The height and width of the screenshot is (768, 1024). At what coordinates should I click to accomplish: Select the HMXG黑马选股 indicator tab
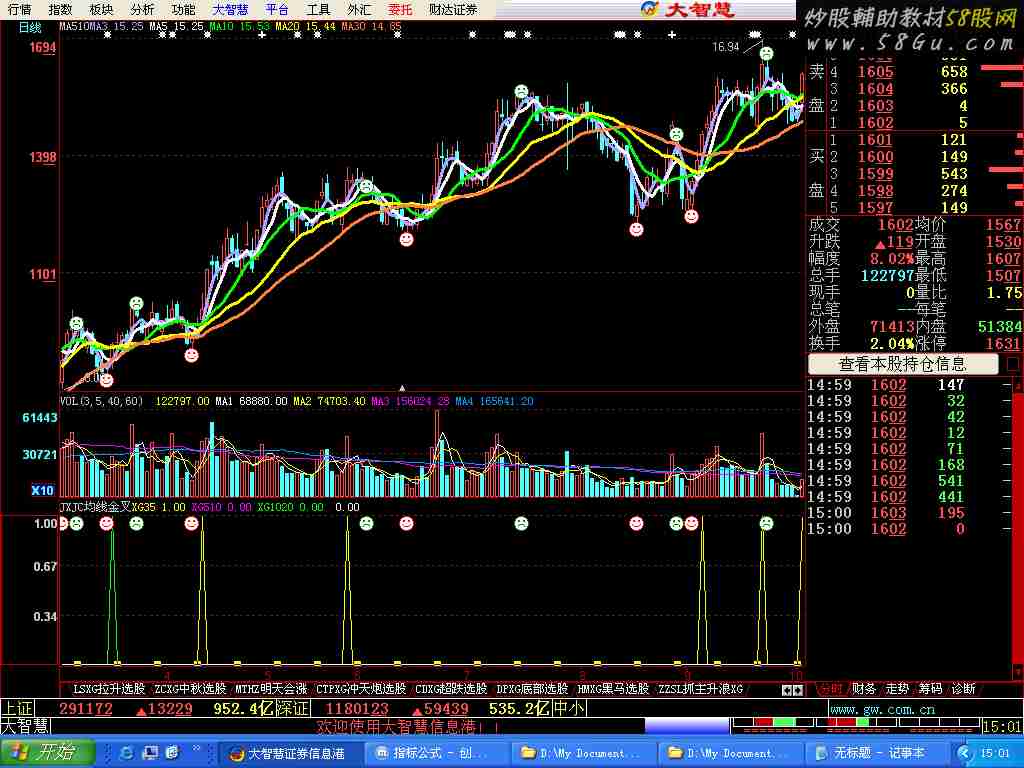tap(613, 689)
